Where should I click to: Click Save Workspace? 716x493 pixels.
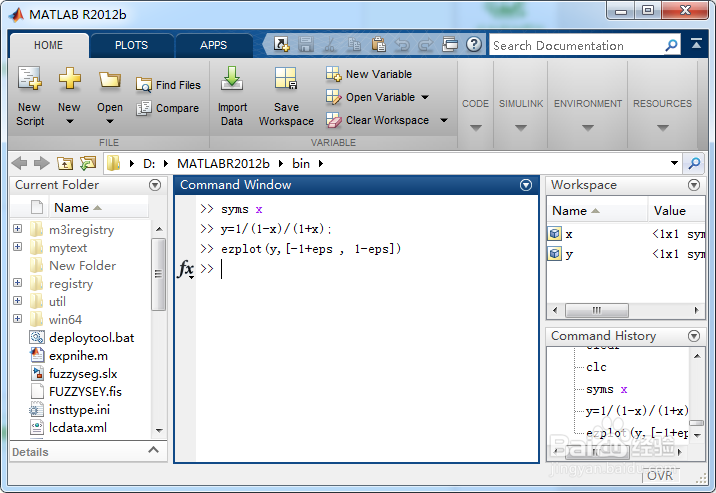coord(286,96)
